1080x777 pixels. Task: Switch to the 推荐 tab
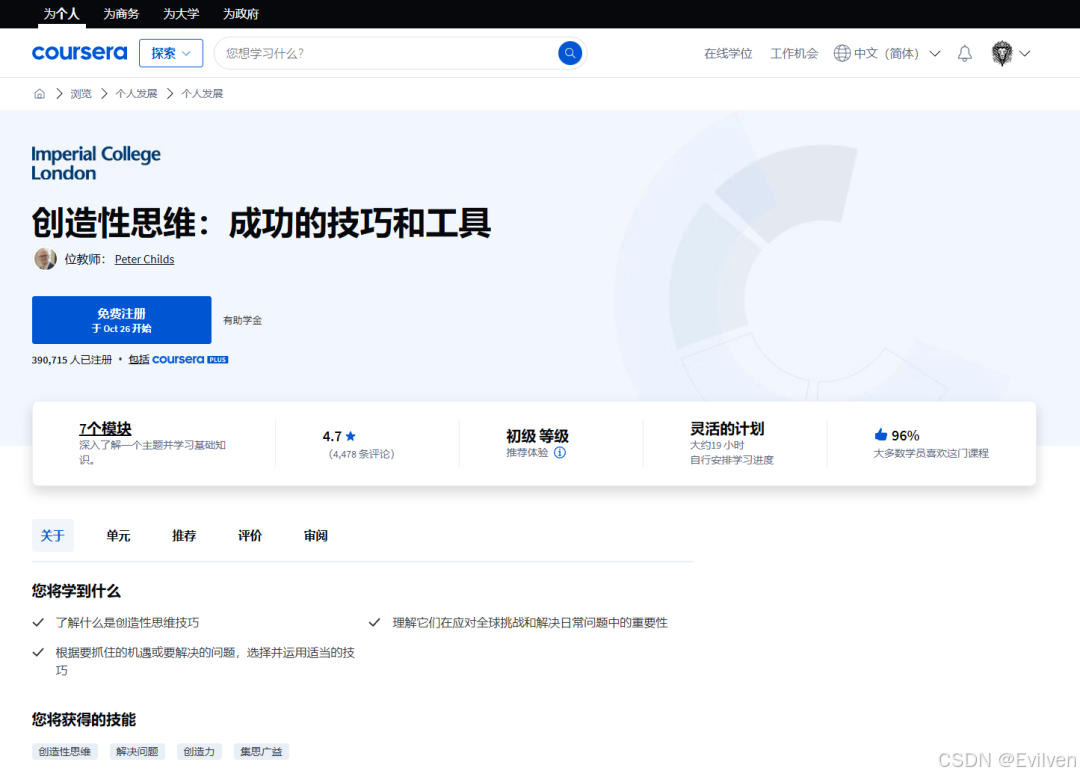(184, 536)
